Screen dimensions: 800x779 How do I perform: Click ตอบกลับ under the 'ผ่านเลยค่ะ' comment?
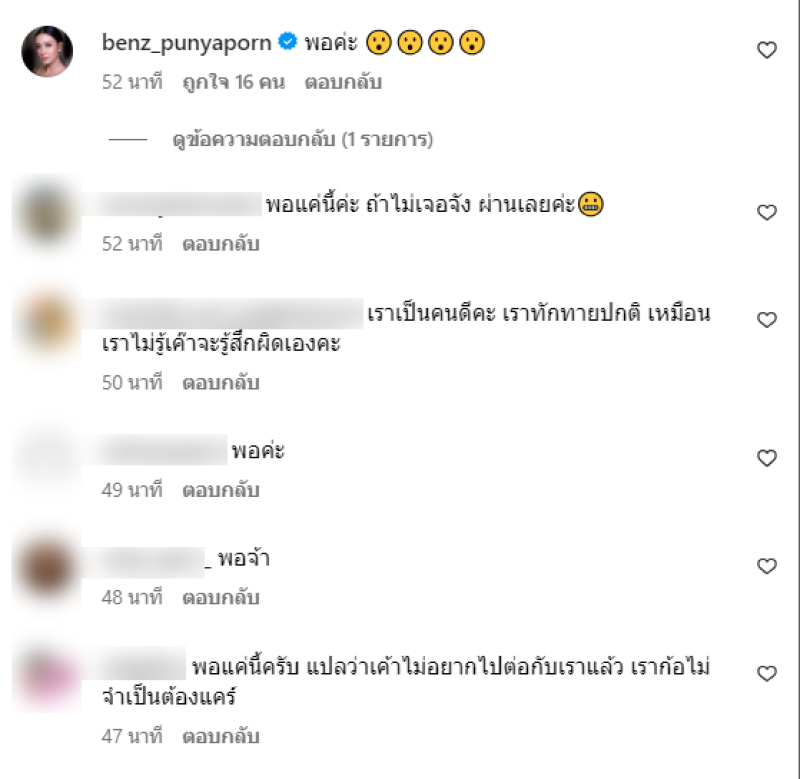tap(221, 244)
